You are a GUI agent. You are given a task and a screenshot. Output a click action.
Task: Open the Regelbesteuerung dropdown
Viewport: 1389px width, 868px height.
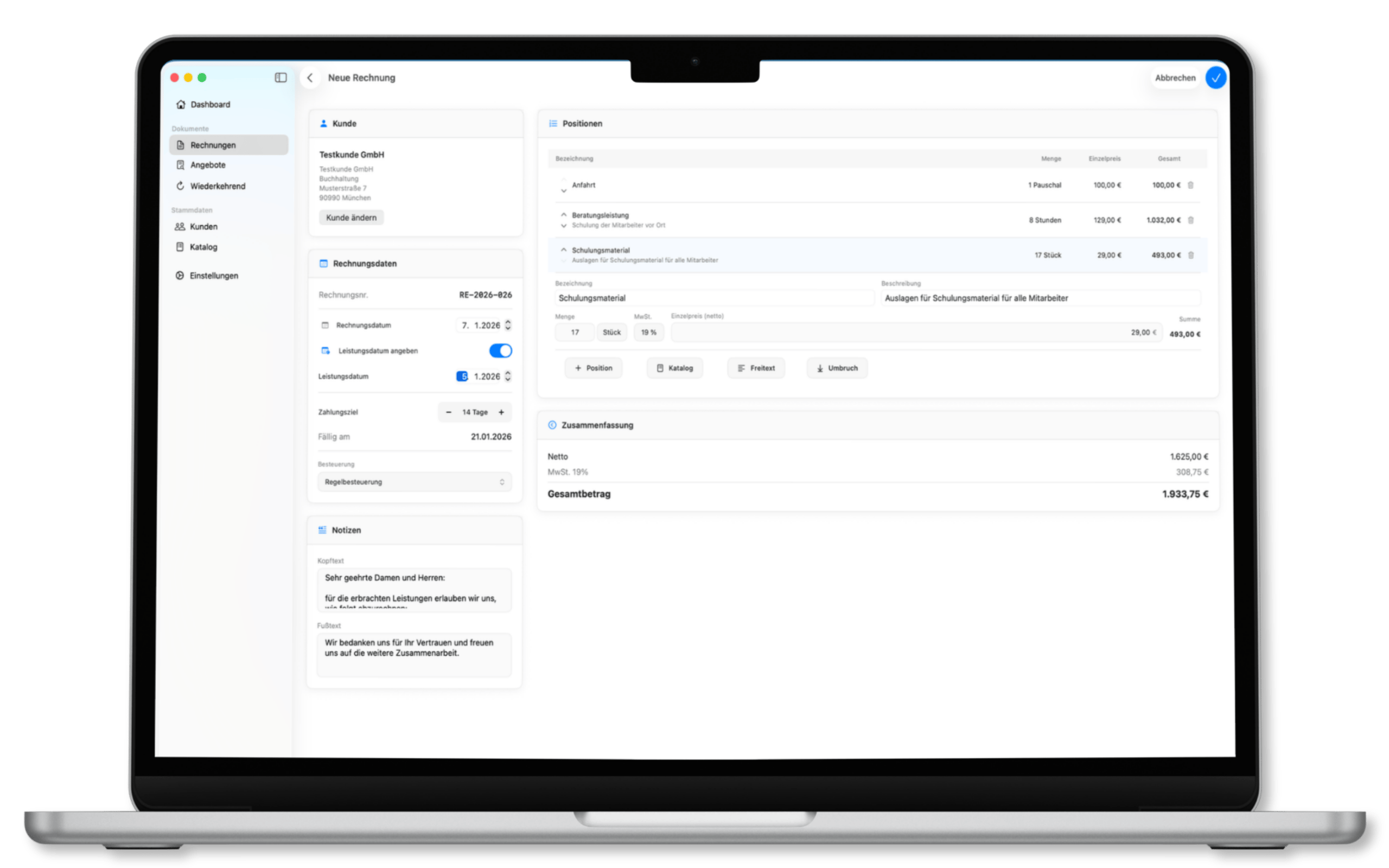(415, 482)
